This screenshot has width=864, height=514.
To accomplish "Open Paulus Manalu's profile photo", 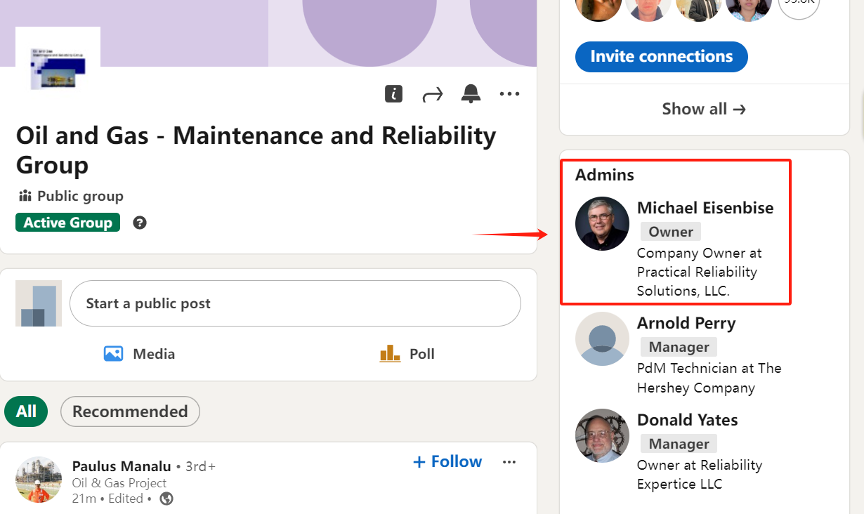I will [38, 480].
